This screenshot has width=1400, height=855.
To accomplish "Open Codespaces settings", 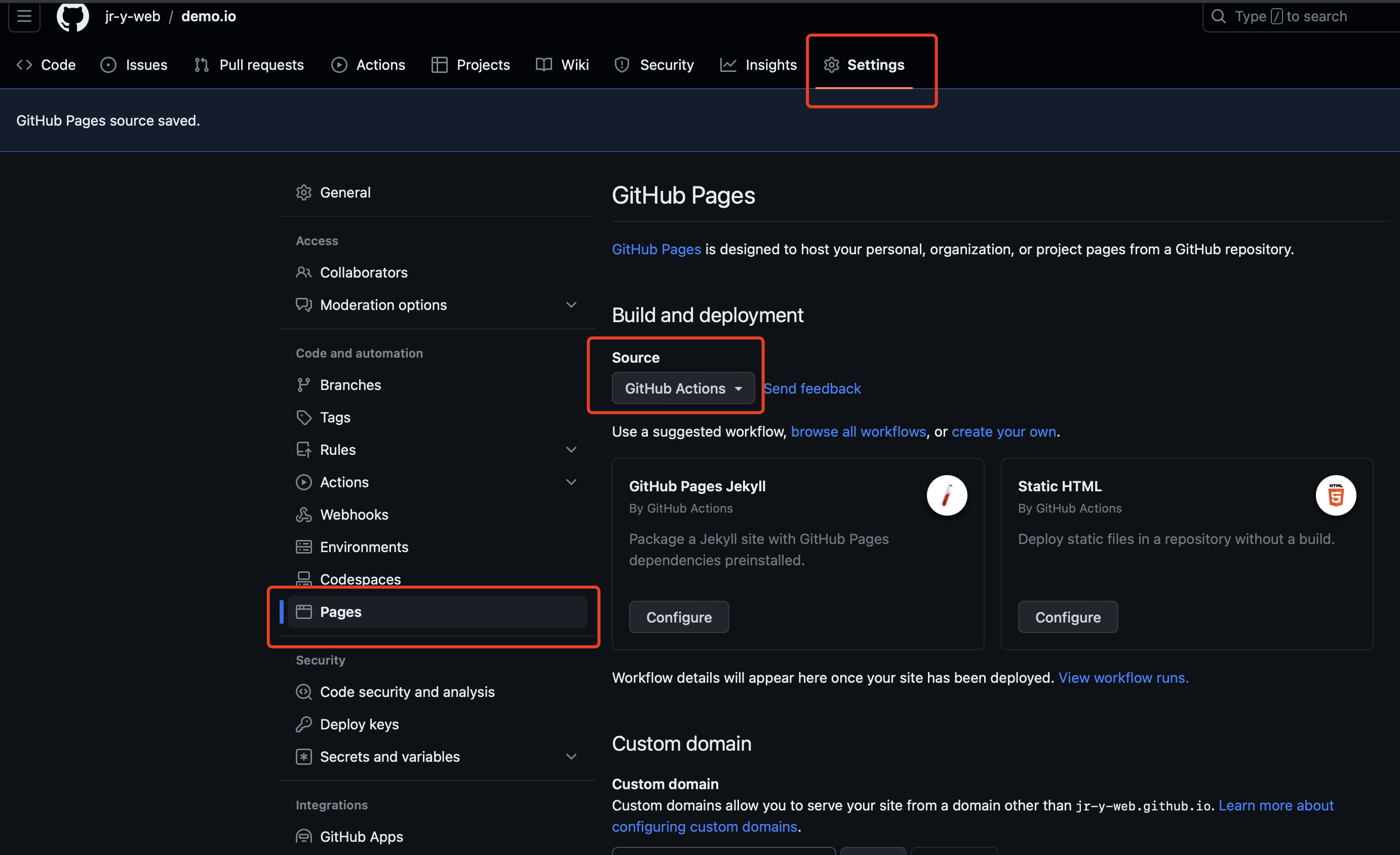I will 438,579.
